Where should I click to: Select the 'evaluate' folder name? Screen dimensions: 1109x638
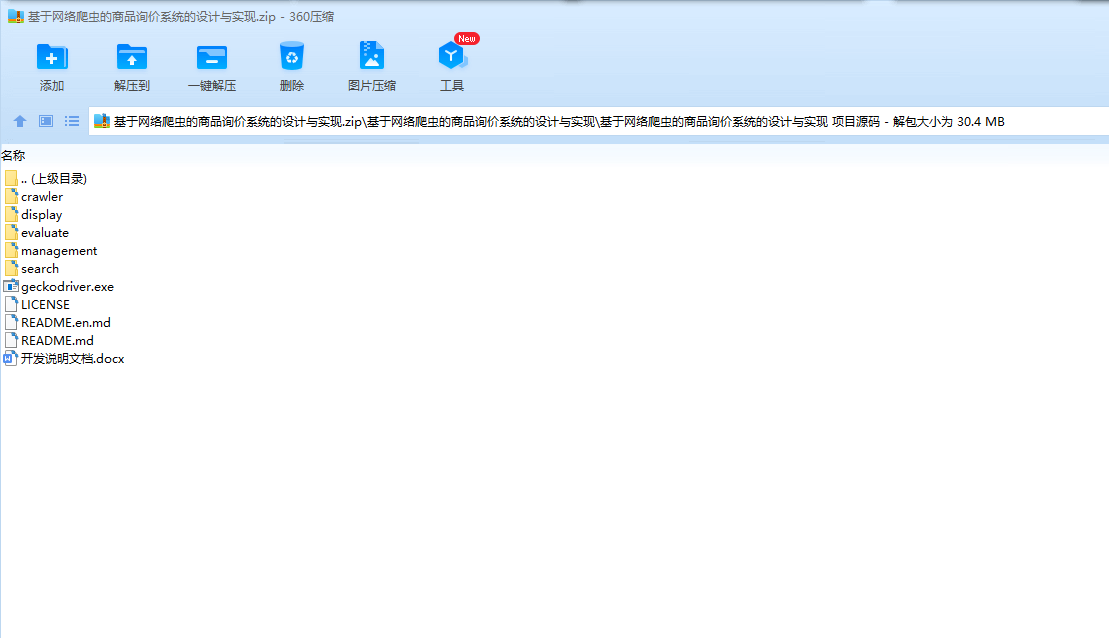tap(45, 233)
